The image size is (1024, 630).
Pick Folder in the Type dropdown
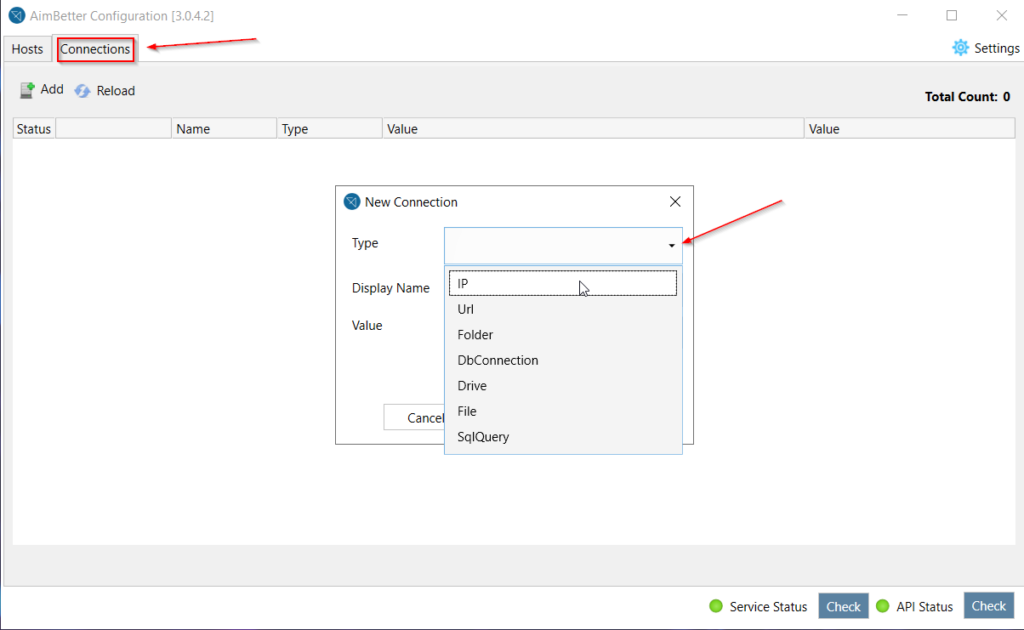tap(563, 334)
